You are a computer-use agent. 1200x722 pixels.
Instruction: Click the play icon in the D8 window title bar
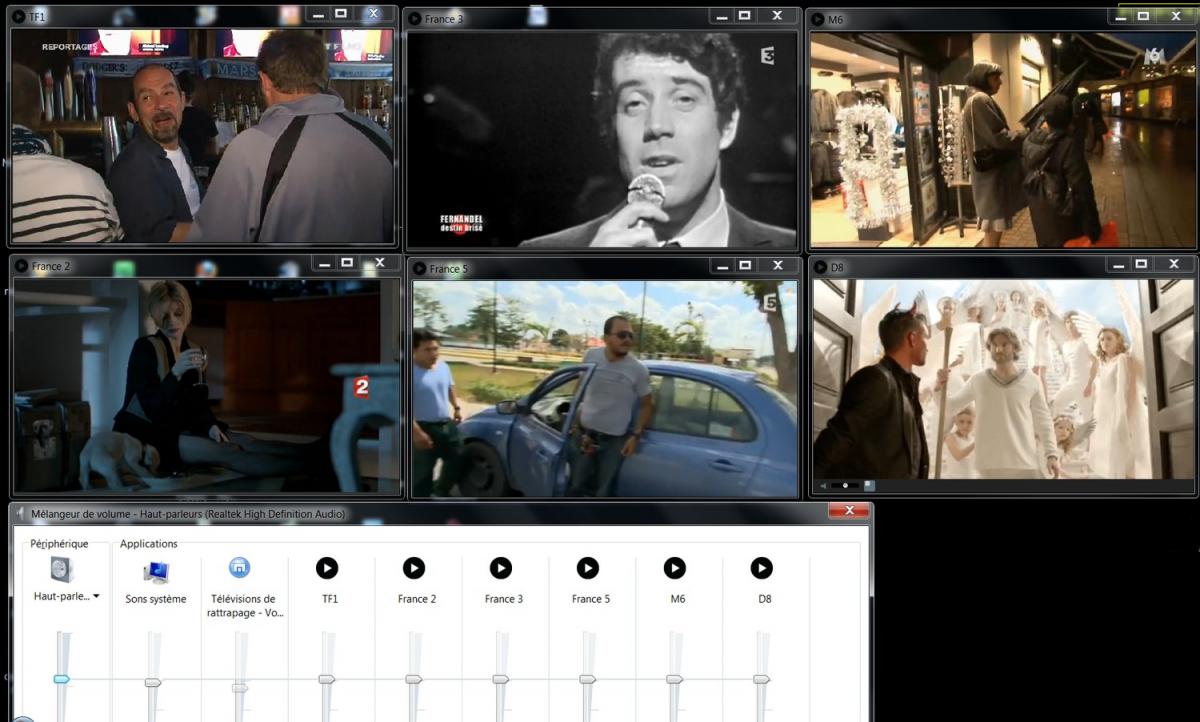pos(820,267)
